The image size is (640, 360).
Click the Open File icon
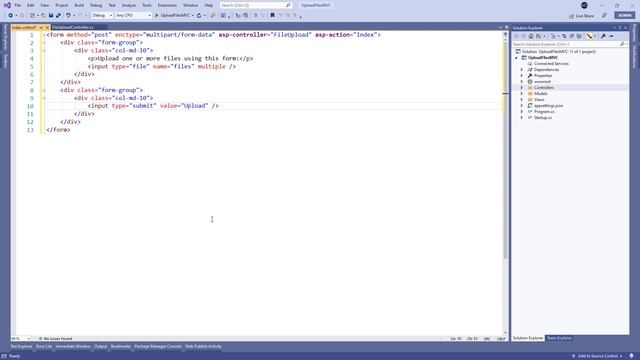[x=43, y=16]
